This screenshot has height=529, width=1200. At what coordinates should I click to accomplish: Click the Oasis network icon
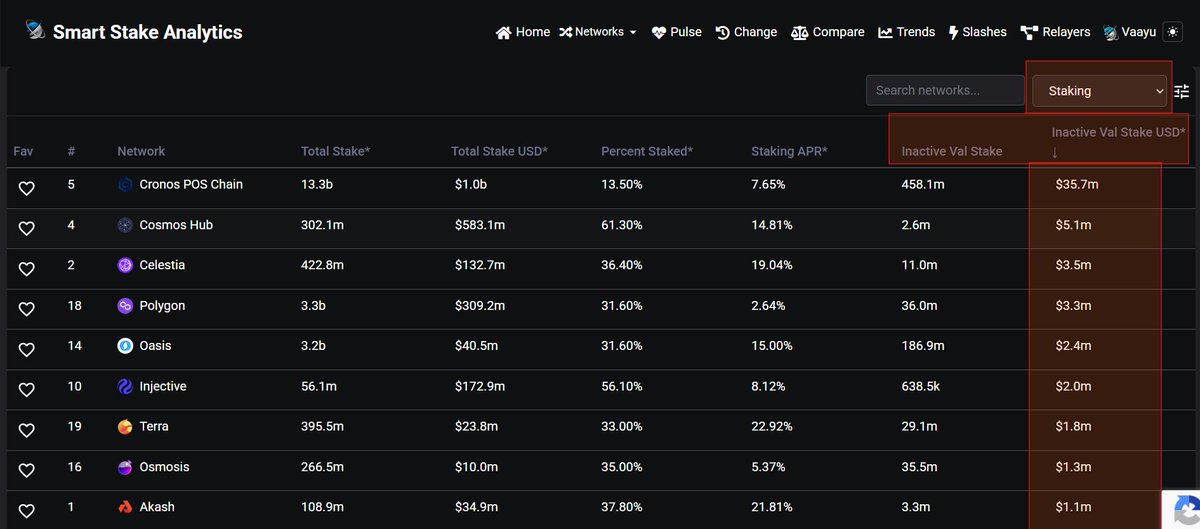[125, 346]
